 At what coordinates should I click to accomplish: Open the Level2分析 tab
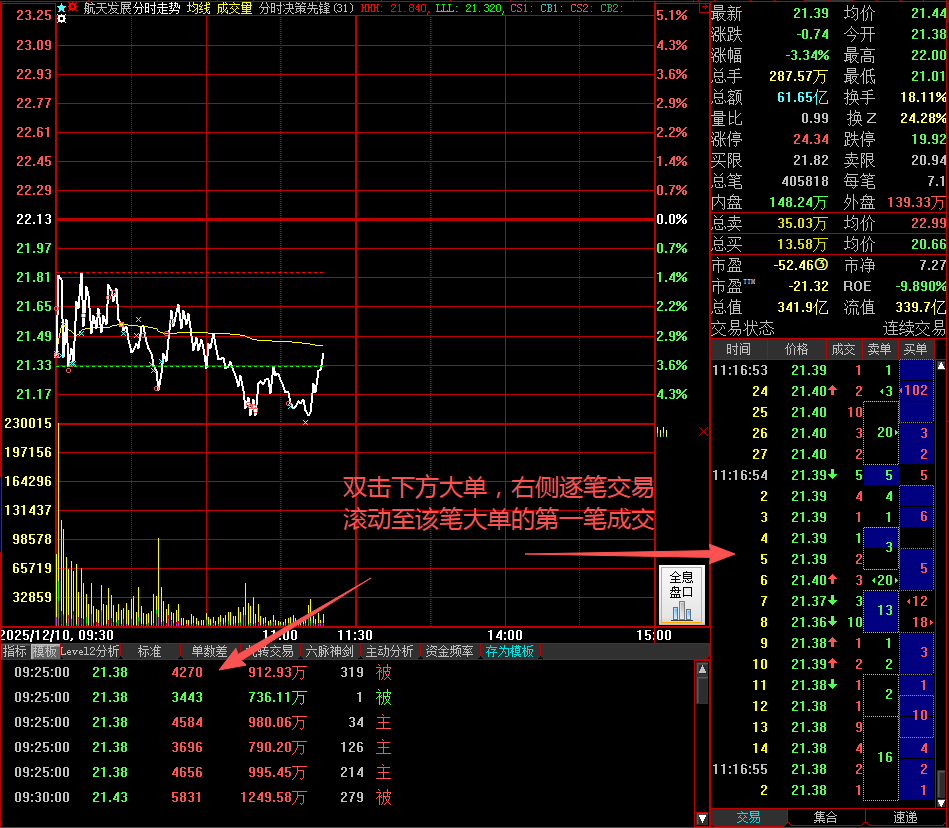click(89, 651)
